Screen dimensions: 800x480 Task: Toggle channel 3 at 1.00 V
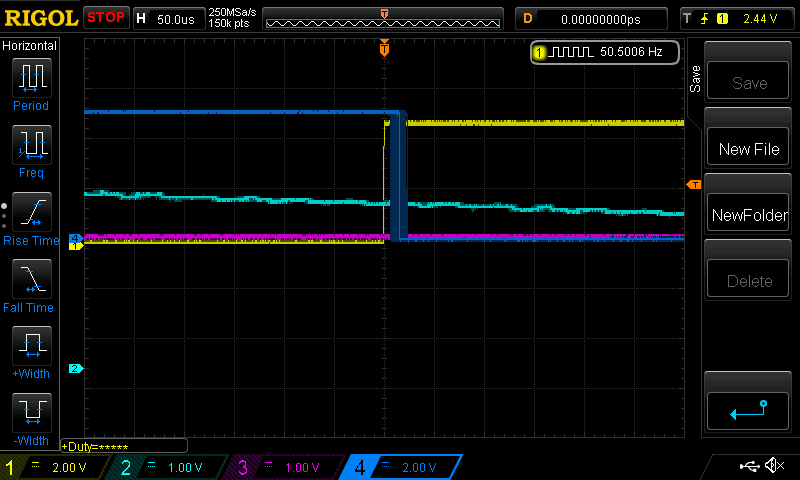tap(284, 467)
